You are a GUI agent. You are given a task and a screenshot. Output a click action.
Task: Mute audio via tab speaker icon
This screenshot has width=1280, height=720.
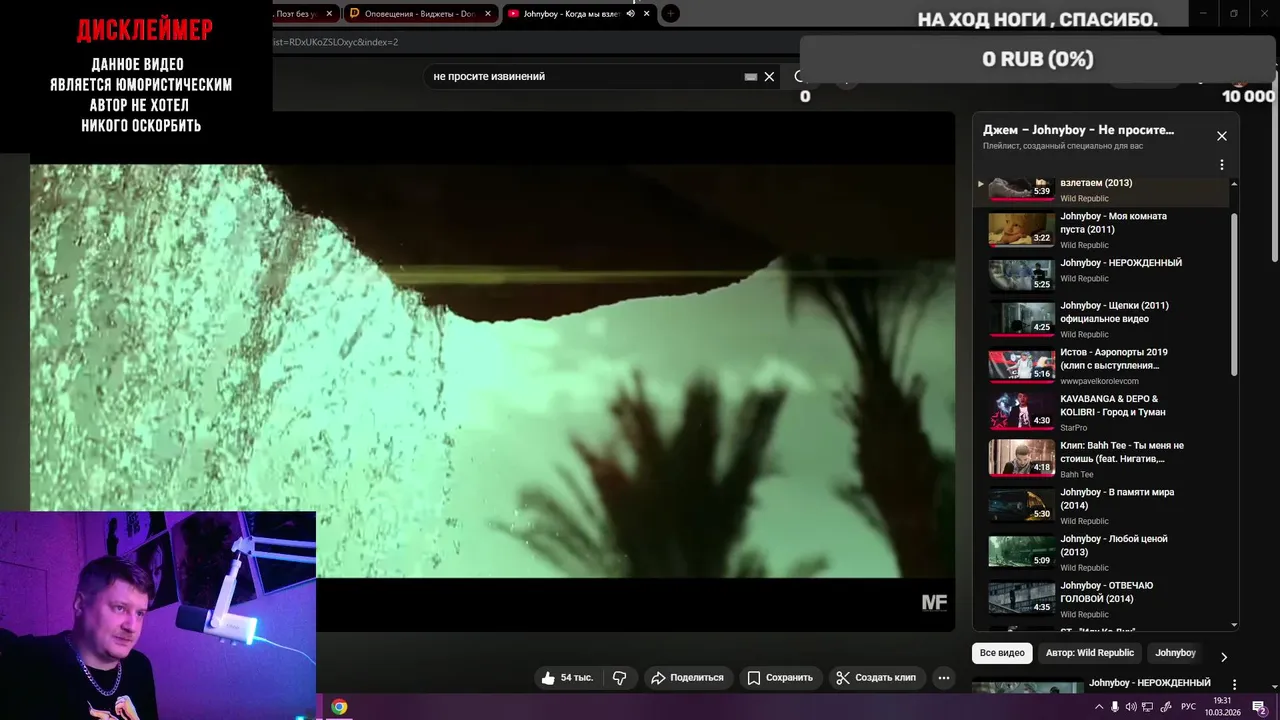pyautogui.click(x=630, y=13)
